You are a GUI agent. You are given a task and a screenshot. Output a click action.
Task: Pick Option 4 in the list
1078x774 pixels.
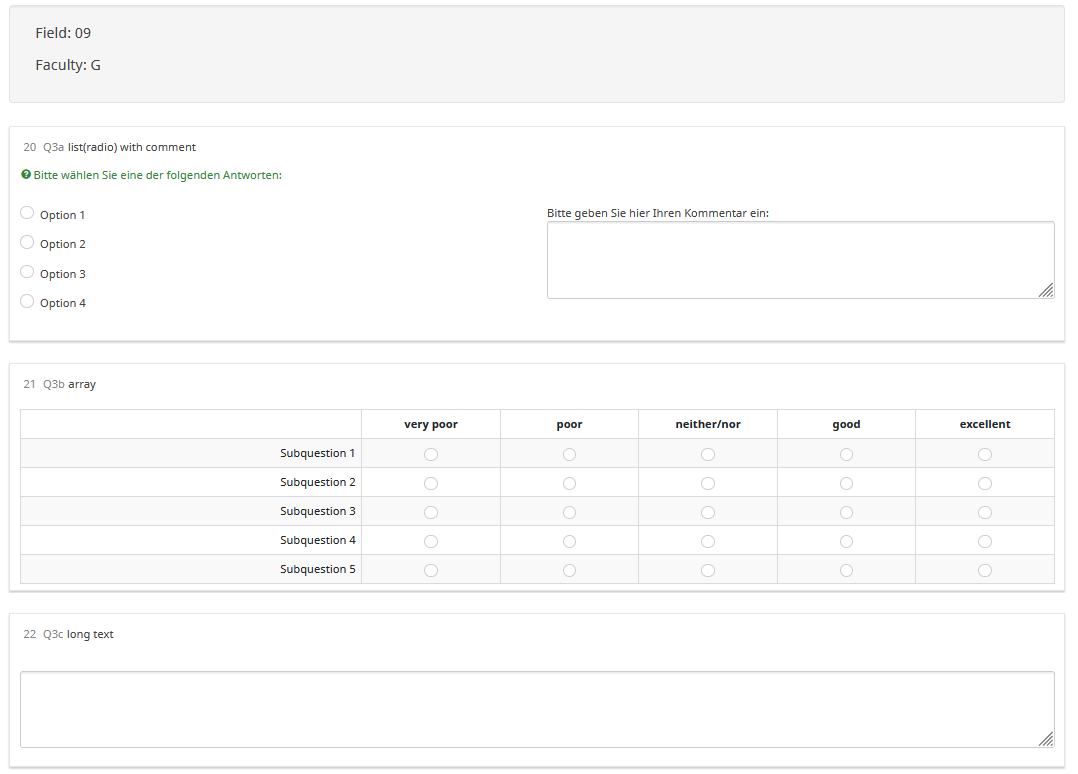(27, 302)
